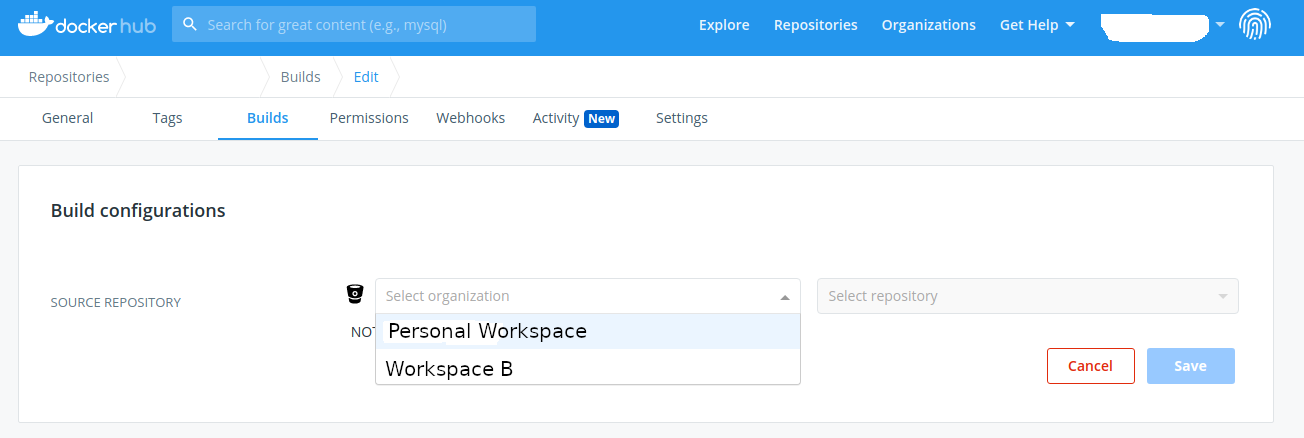Click the Save button

tap(1190, 366)
